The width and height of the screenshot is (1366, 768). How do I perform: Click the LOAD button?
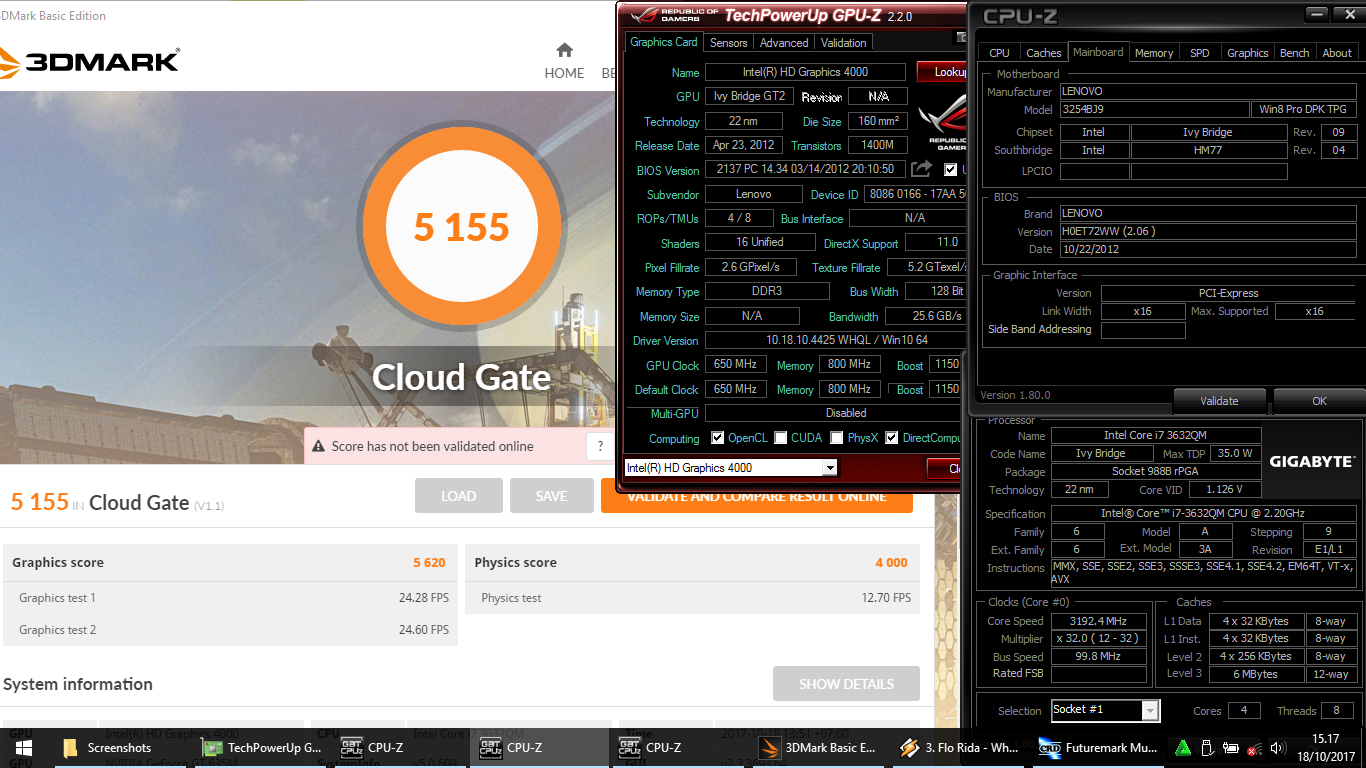tap(459, 496)
